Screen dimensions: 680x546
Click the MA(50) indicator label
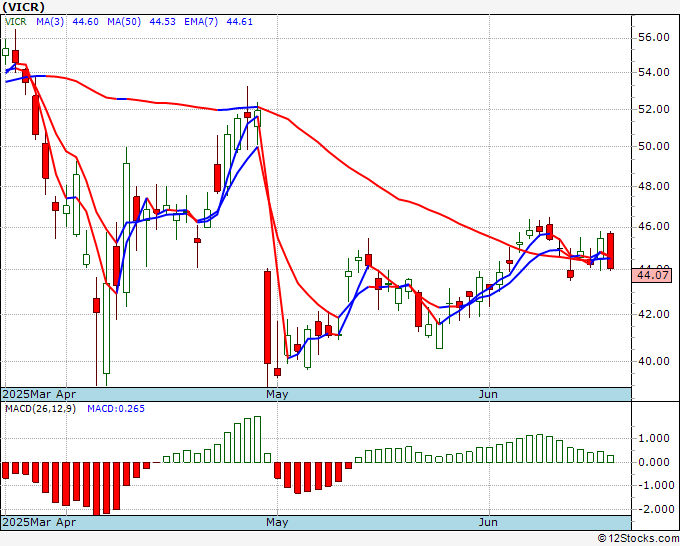[x=124, y=22]
